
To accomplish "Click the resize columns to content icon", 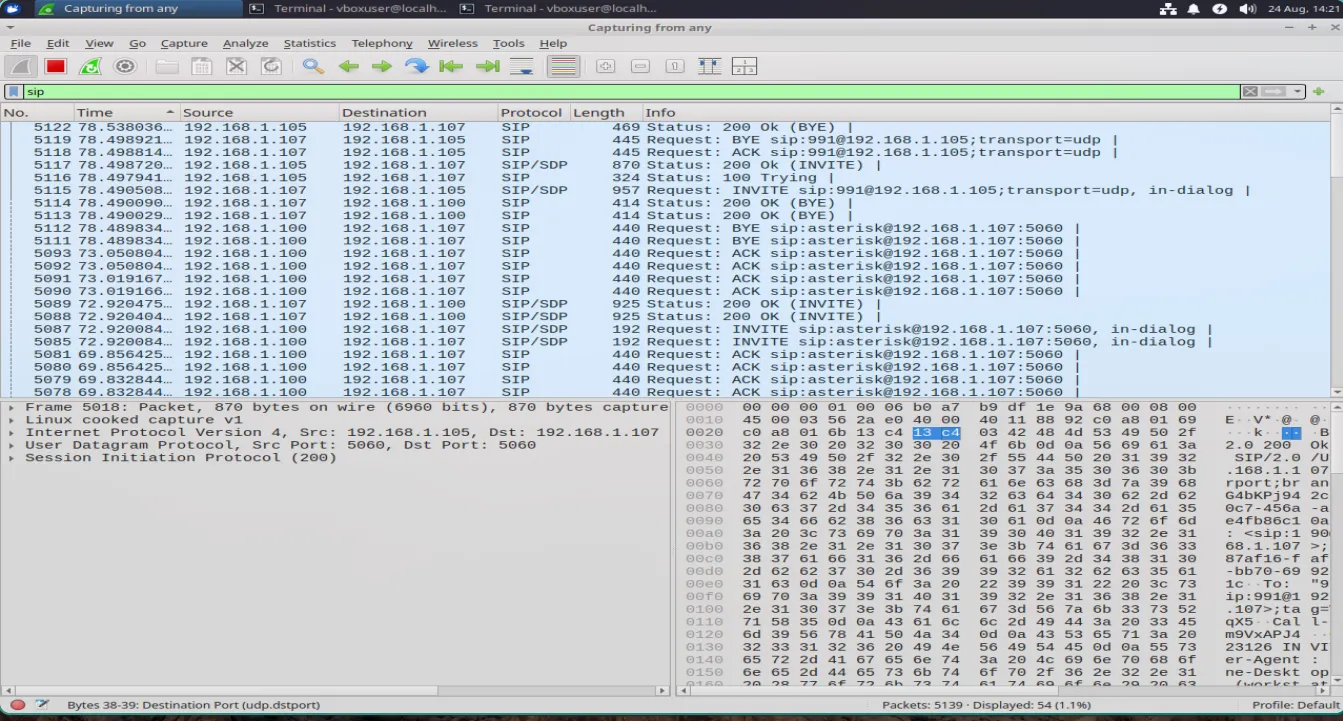I will tap(709, 66).
